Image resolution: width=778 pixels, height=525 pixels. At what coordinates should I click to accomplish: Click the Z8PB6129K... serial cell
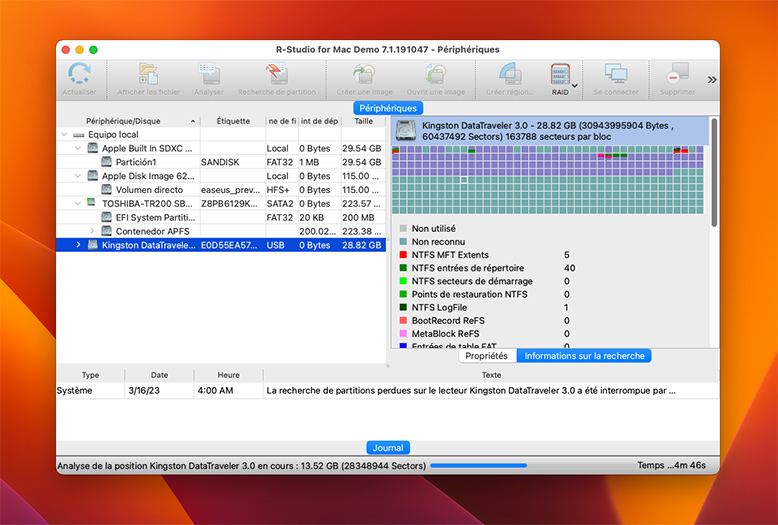tap(233, 203)
